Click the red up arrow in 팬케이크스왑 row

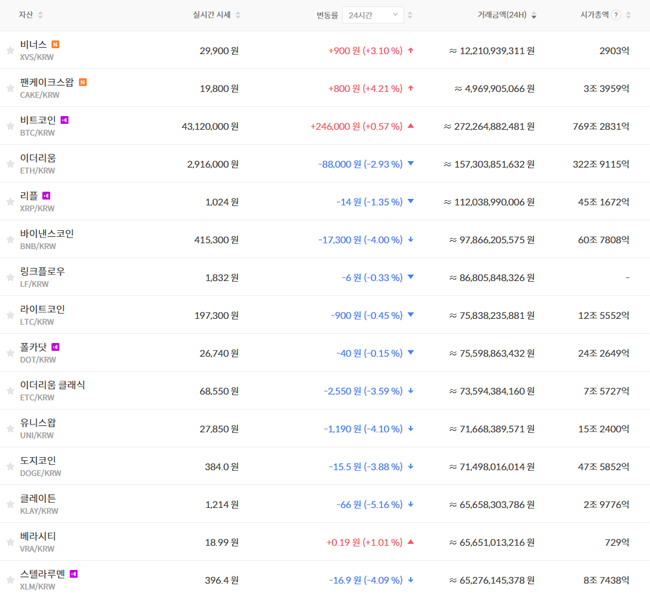411,88
